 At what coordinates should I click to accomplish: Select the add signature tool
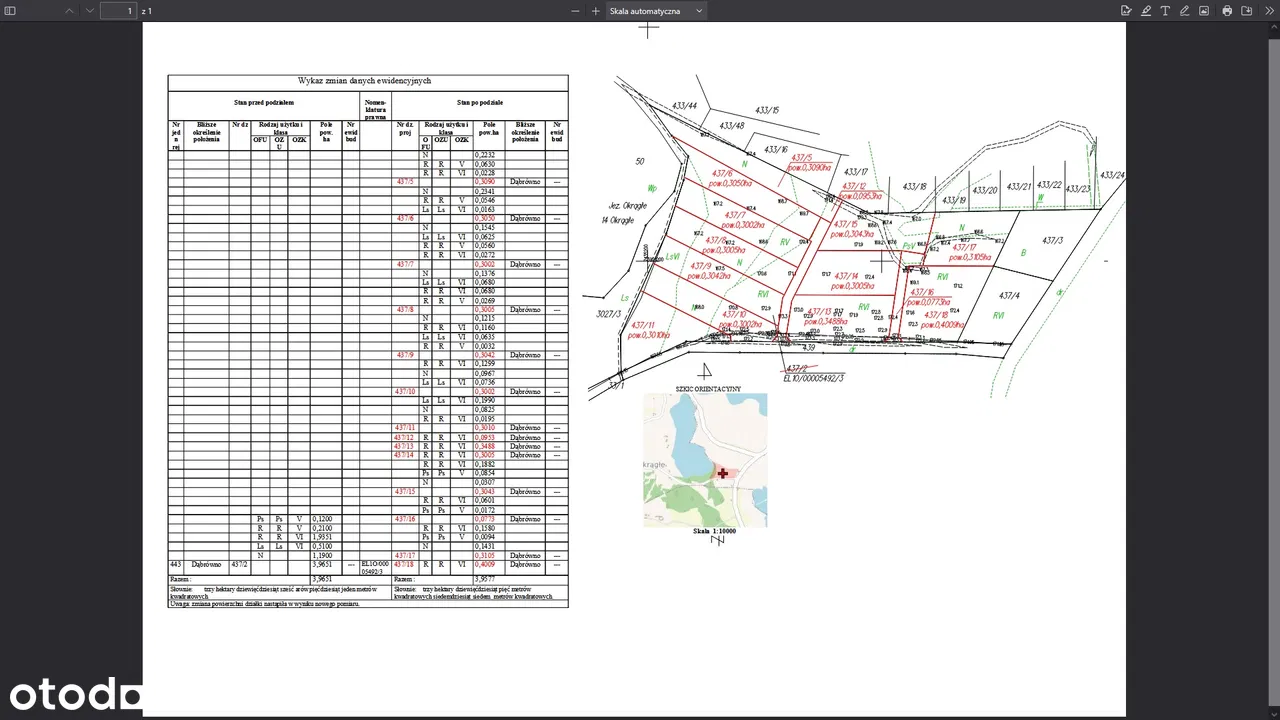click(x=1126, y=10)
